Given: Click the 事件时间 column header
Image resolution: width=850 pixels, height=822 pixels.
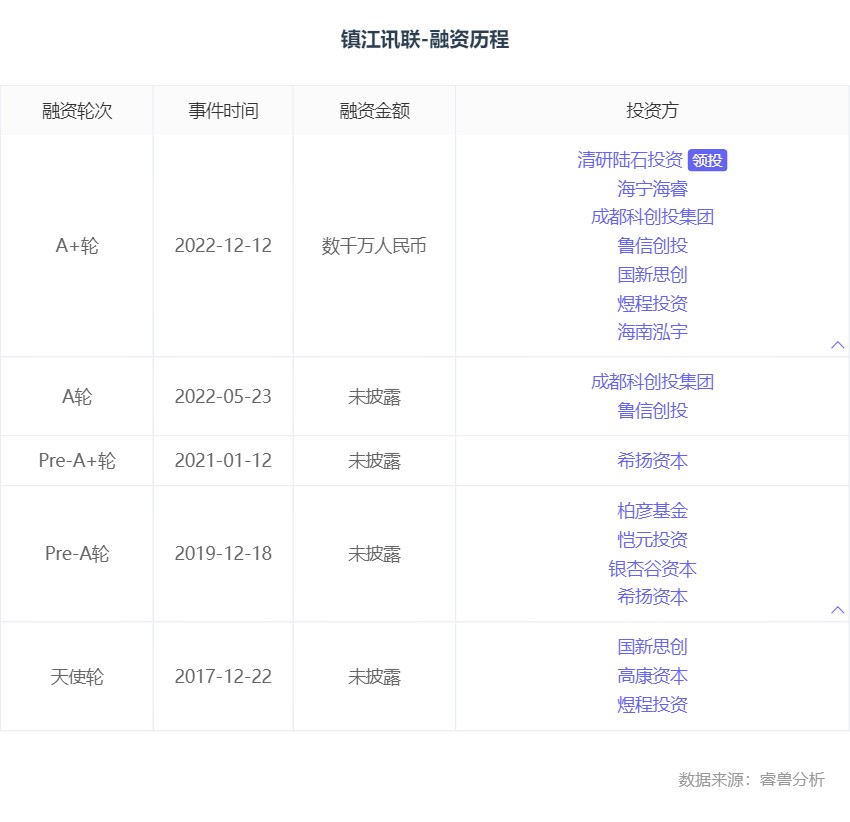Looking at the screenshot, I should click(x=223, y=111).
